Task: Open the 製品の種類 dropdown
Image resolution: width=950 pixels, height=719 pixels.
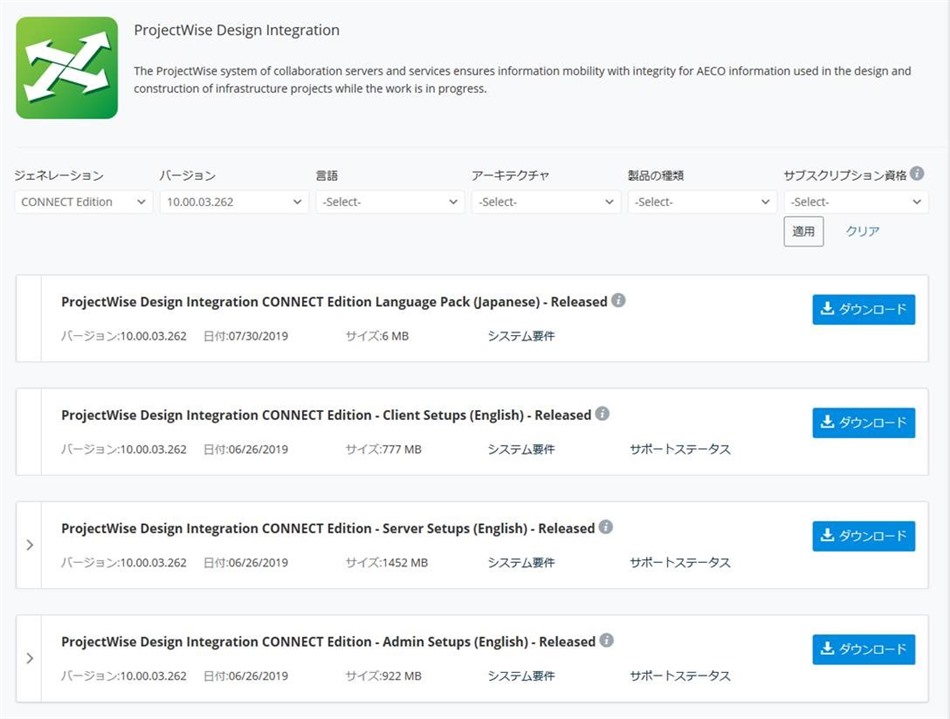Action: pos(702,201)
